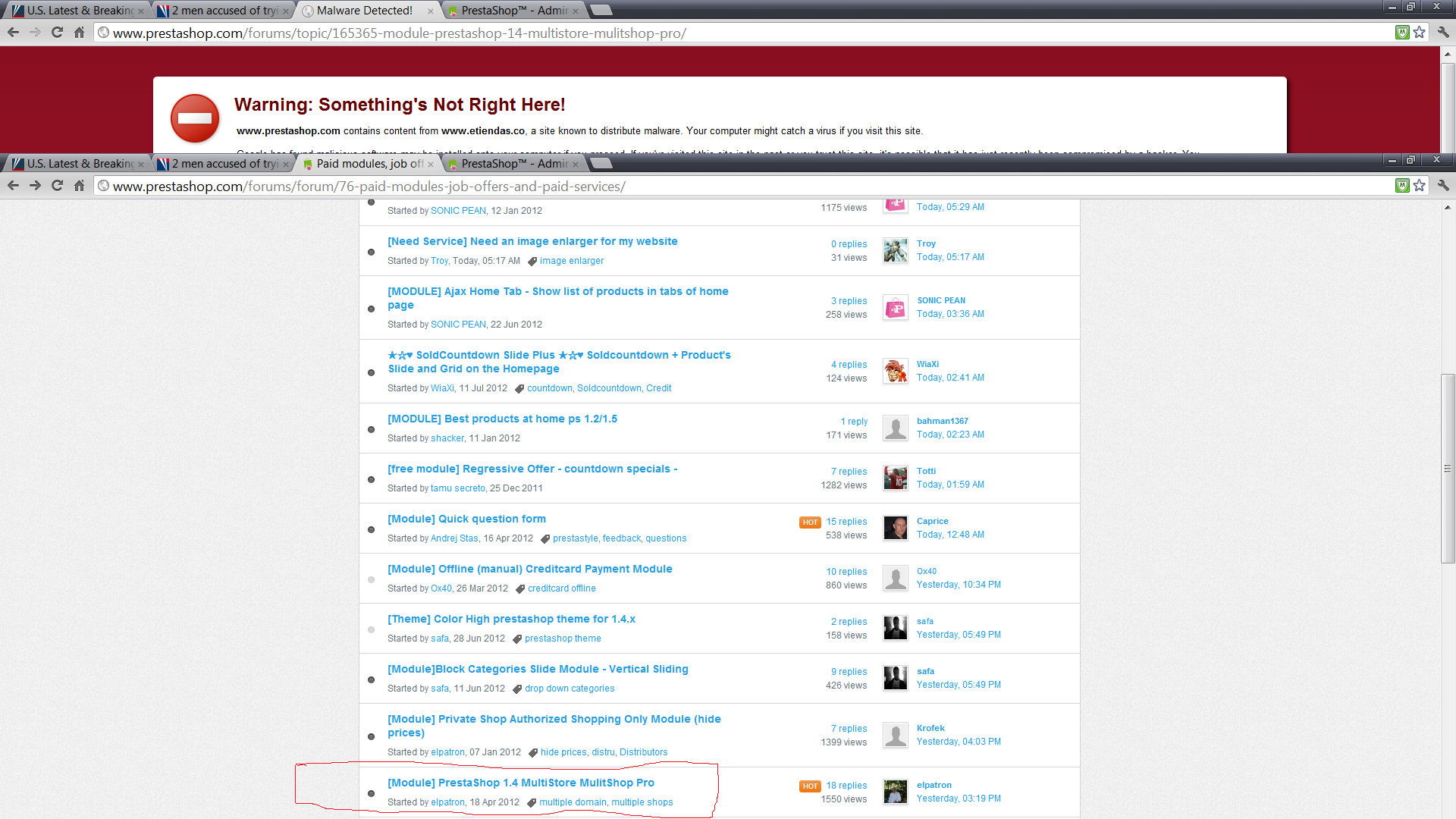Open '[Module] Quick question form' topic

[466, 519]
